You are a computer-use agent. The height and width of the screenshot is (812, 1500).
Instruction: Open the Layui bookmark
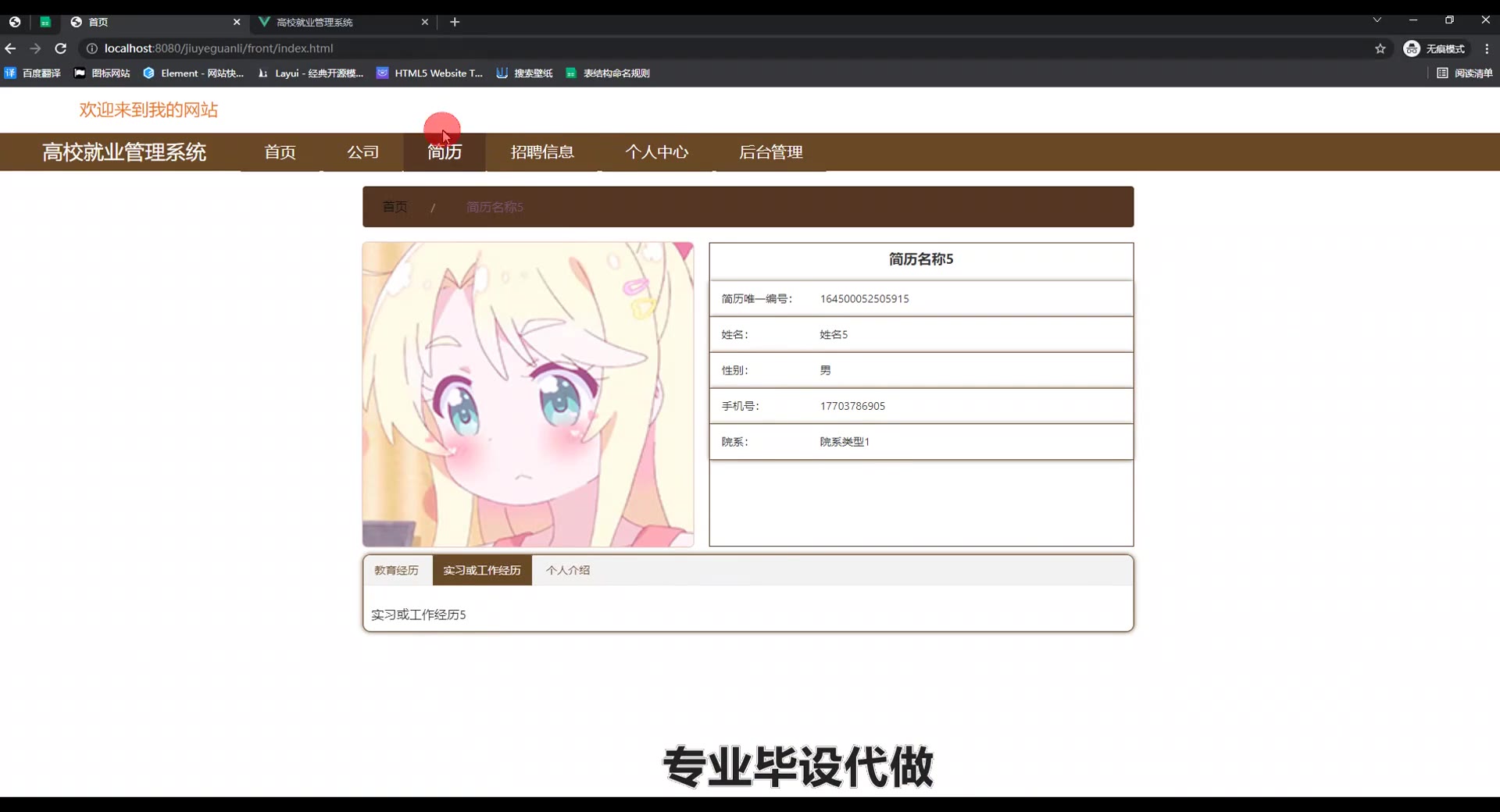tap(310, 73)
